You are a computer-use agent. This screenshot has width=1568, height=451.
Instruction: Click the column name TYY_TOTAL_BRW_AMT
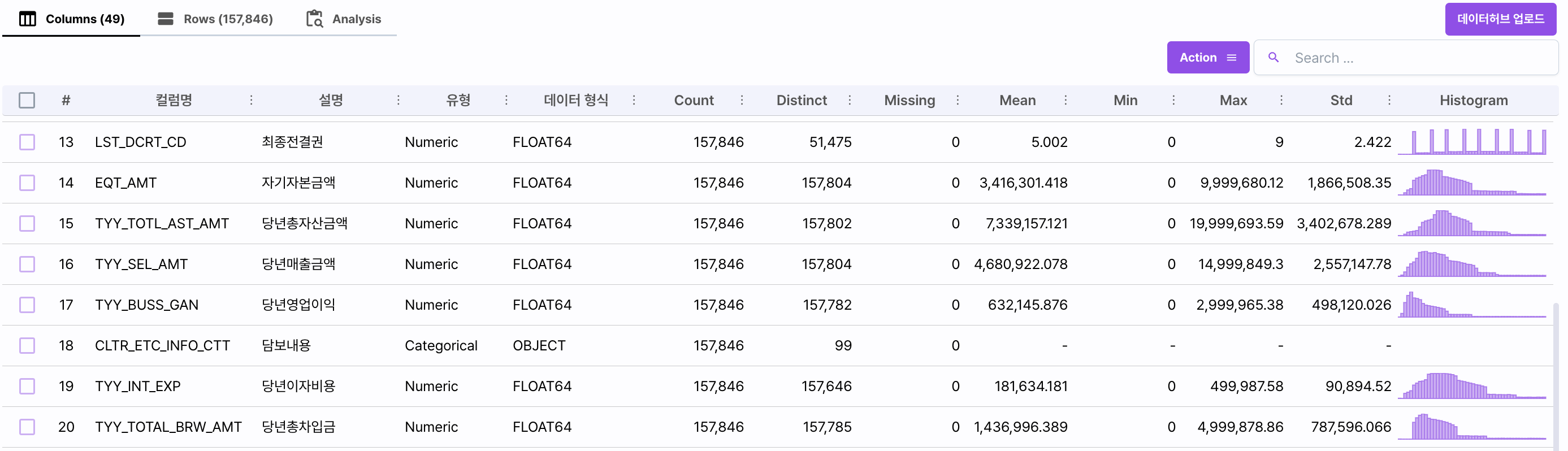[x=168, y=427]
